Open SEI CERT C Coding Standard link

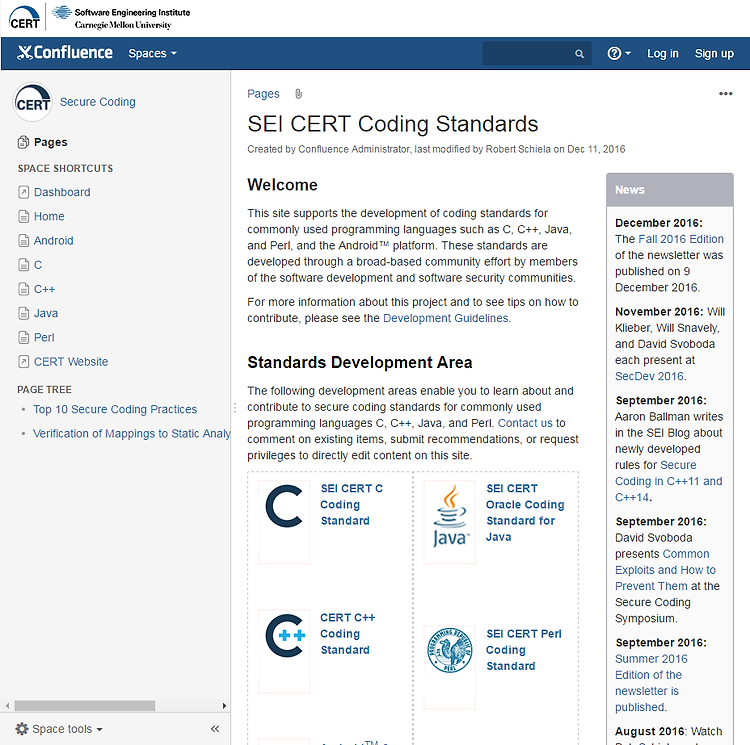pyautogui.click(x=352, y=504)
